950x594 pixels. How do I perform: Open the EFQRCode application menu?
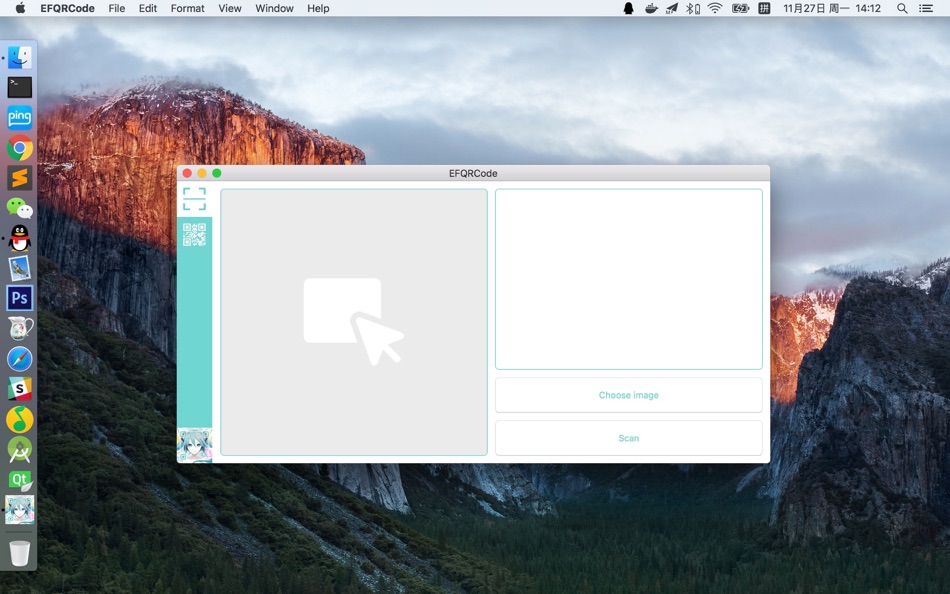67,8
